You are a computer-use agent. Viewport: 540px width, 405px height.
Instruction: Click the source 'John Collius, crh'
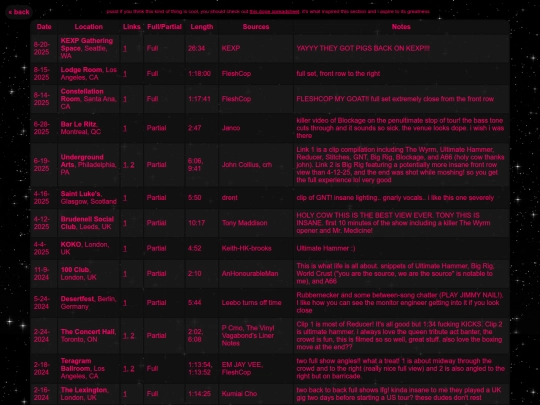coord(247,165)
